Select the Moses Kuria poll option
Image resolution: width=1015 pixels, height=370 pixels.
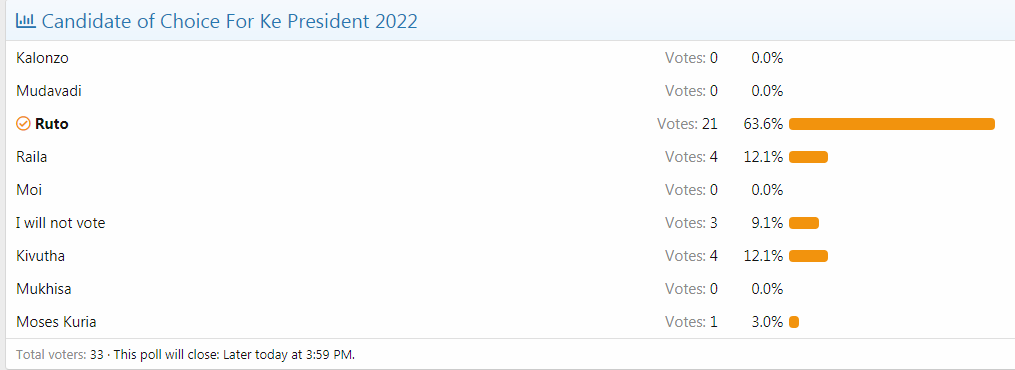56,321
